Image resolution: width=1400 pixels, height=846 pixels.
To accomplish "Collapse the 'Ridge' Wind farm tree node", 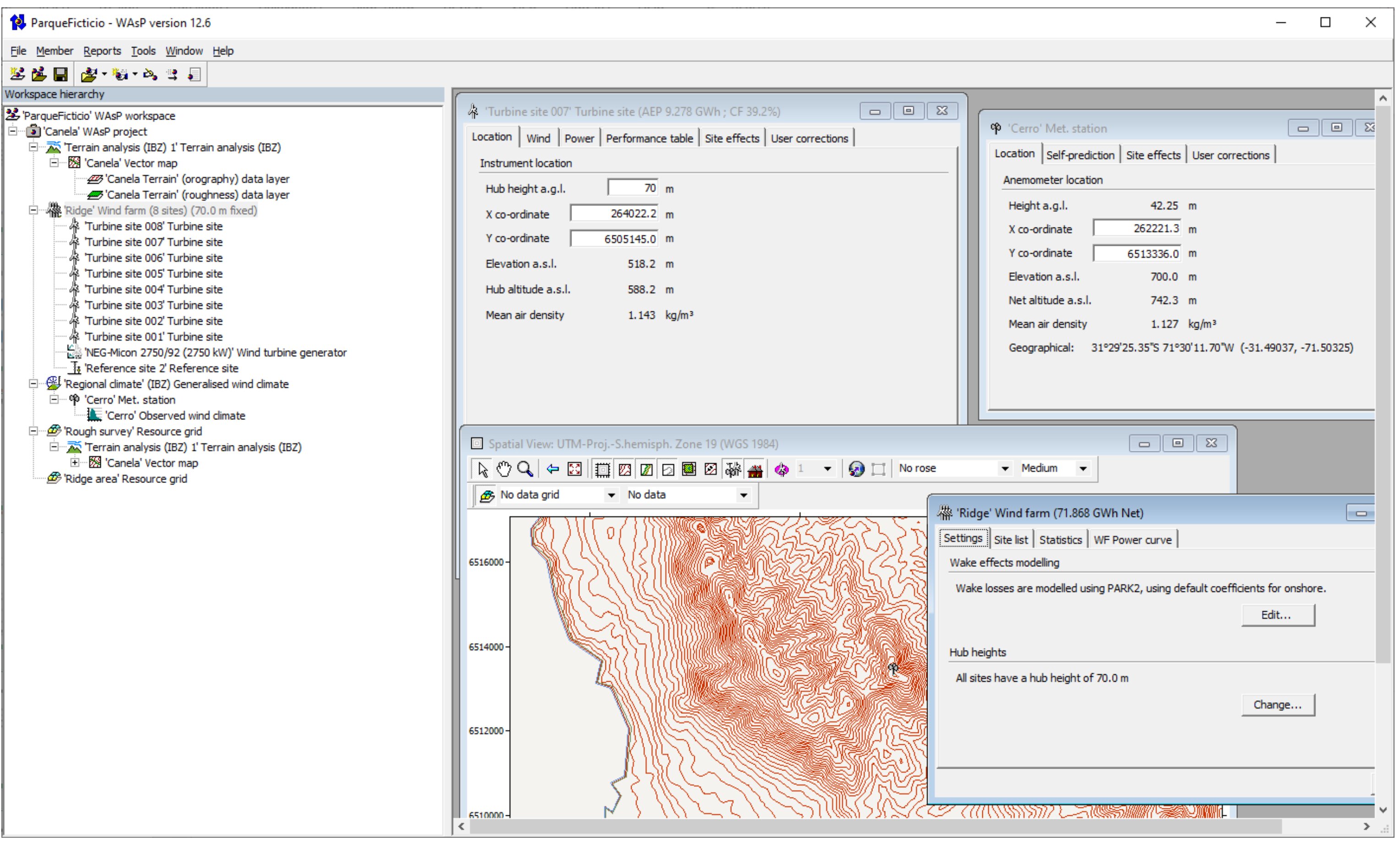I will 33,211.
